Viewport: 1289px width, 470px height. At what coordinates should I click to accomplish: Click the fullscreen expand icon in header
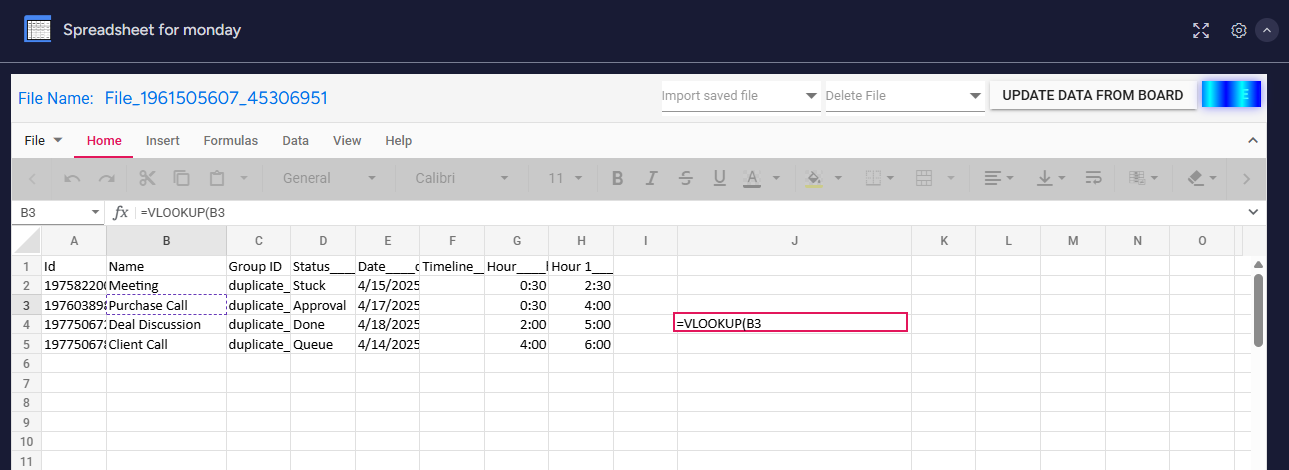(x=1201, y=30)
